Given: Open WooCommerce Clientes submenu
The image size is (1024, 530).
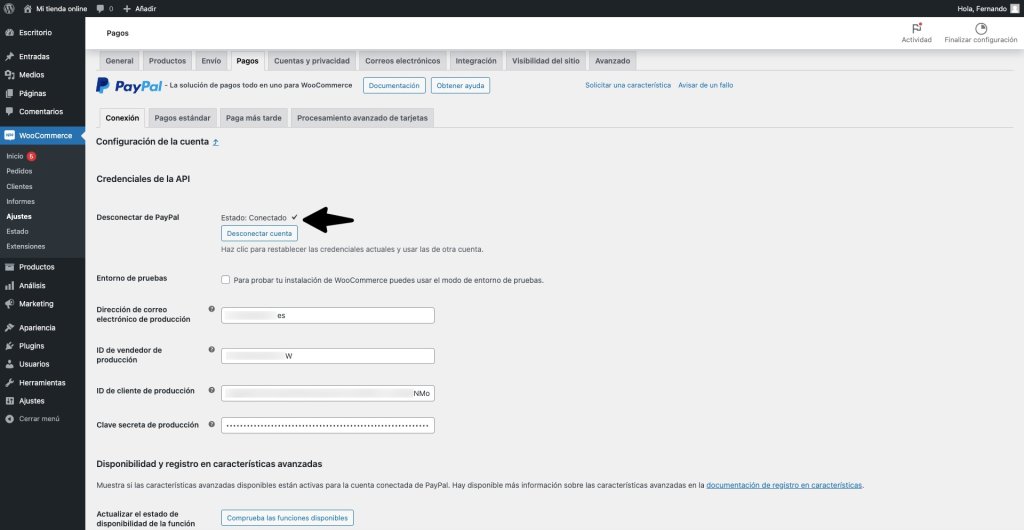Looking at the screenshot, I should pyautogui.click(x=19, y=187).
